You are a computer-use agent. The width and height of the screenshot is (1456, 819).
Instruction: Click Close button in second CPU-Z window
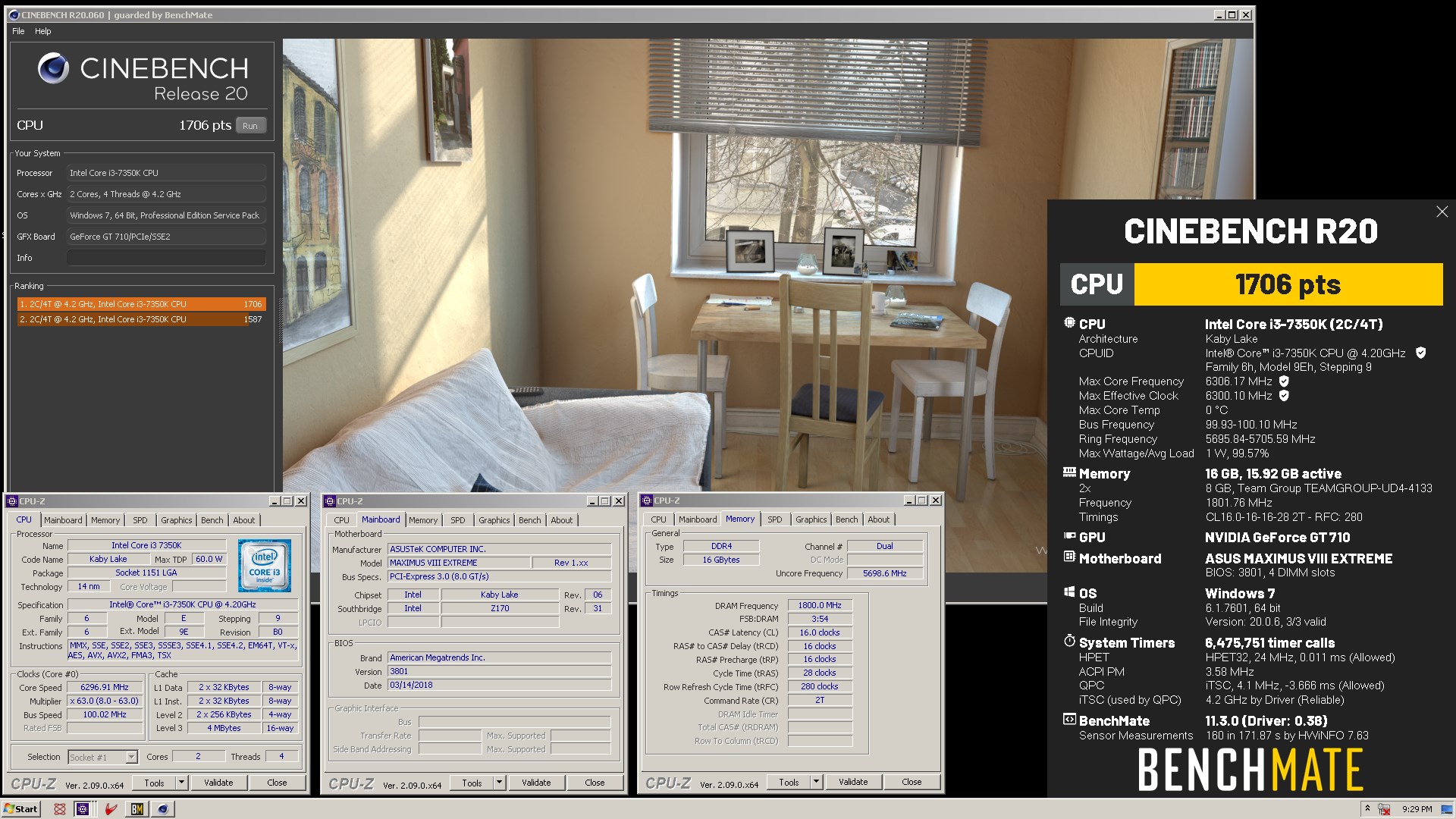point(595,783)
